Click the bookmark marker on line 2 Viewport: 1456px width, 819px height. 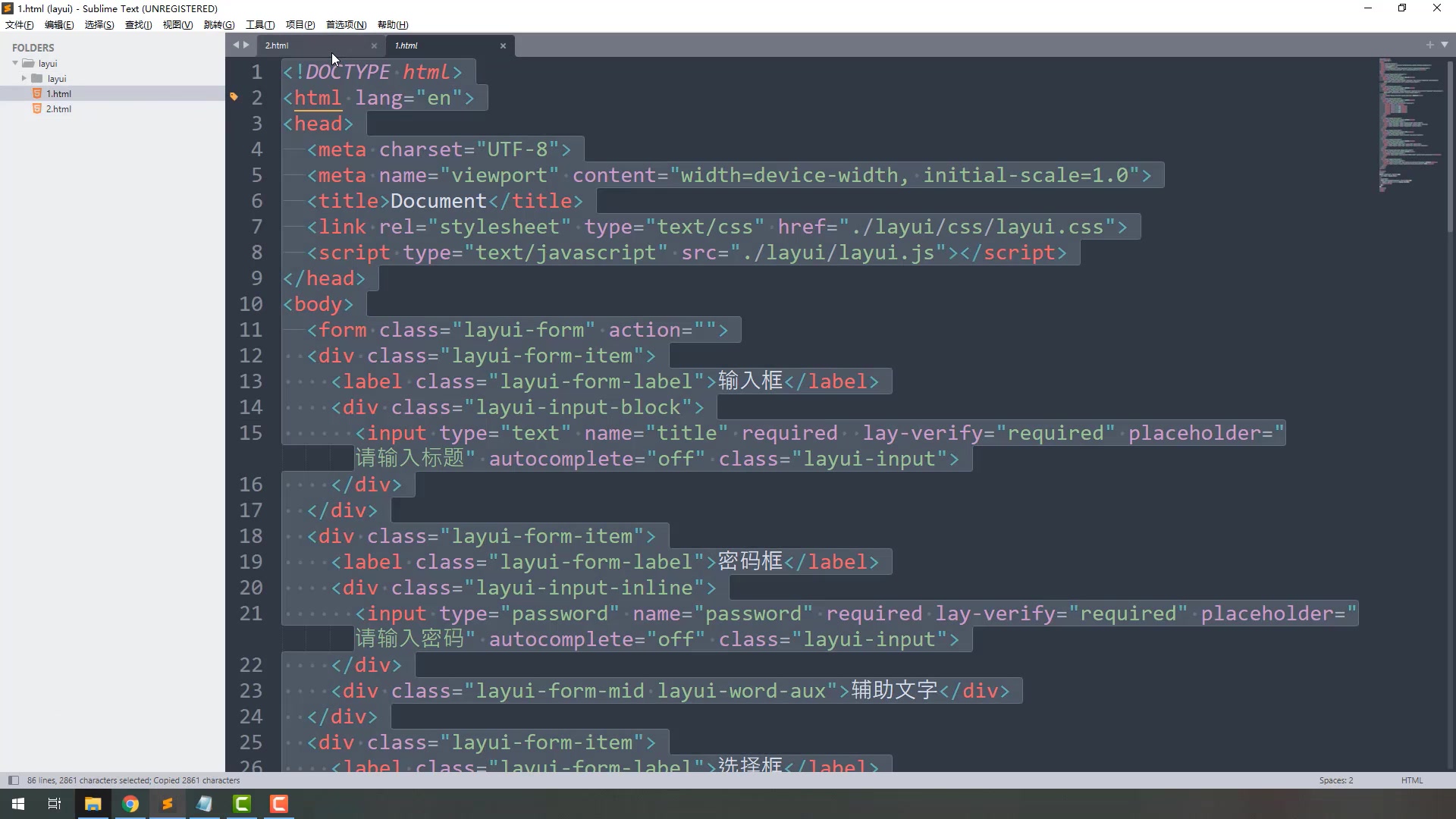234,97
